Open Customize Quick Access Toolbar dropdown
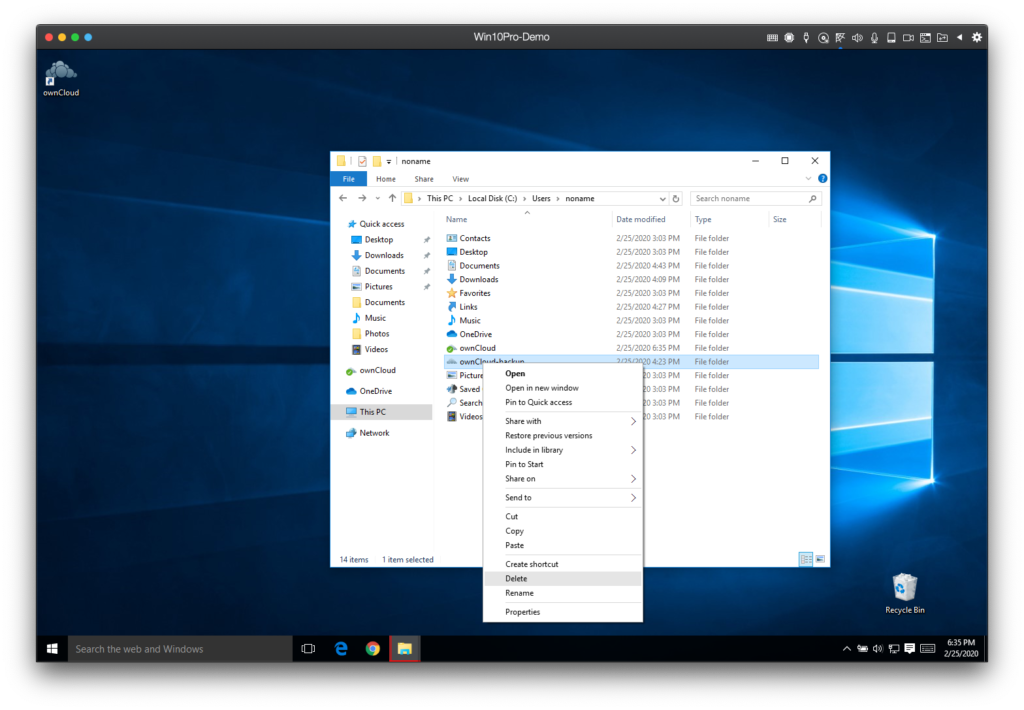1024x710 pixels. coord(389,161)
